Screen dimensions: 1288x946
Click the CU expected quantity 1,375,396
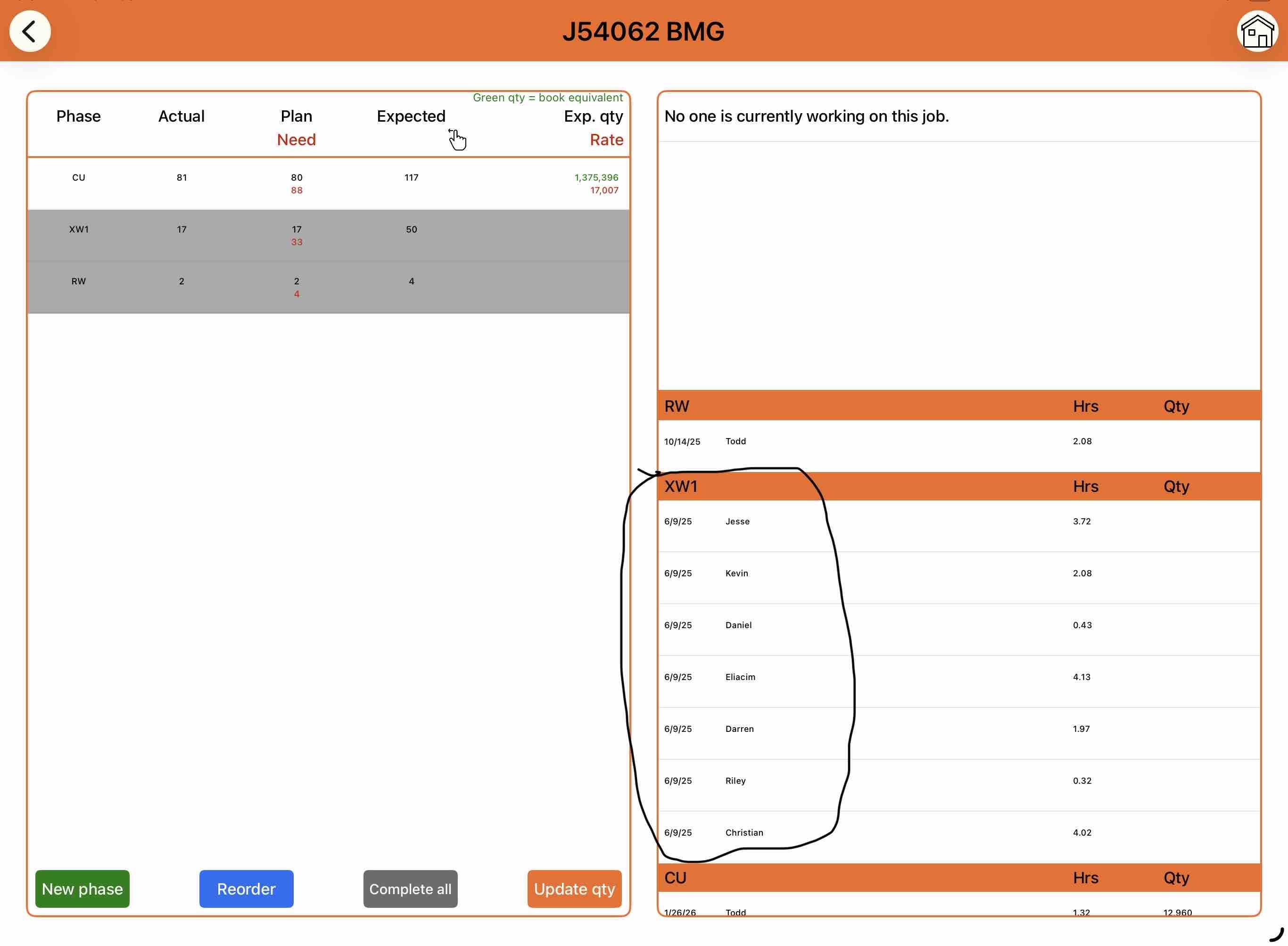[x=596, y=177]
